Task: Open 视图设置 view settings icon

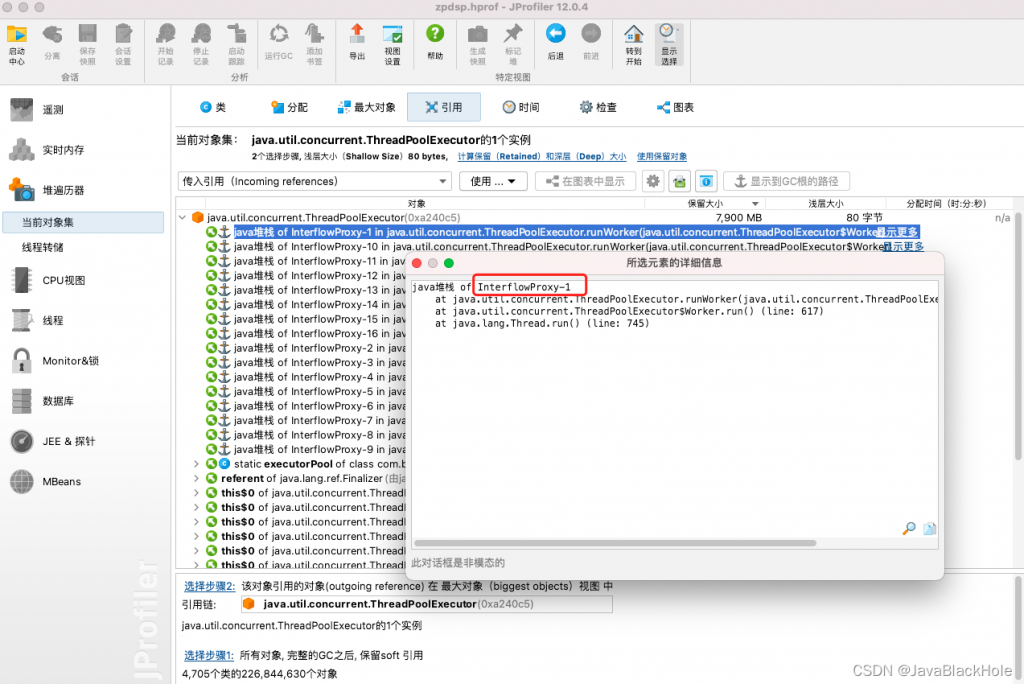Action: click(x=392, y=44)
